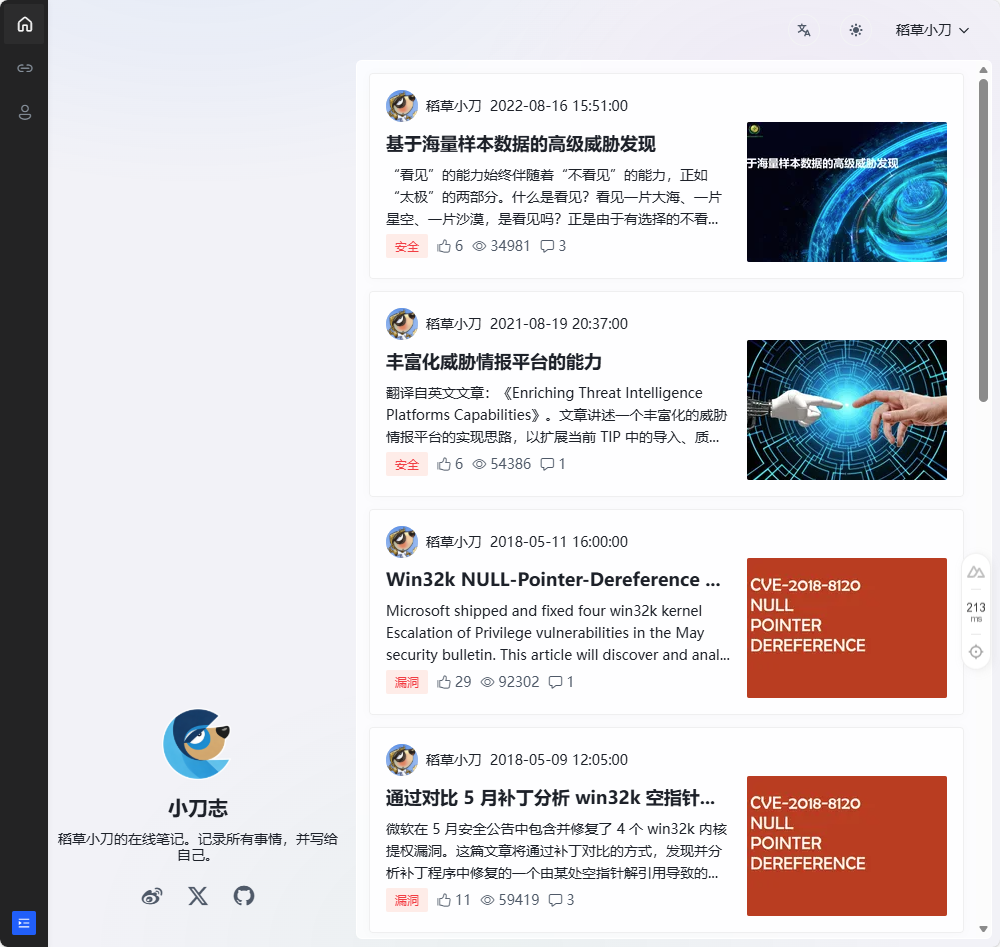The width and height of the screenshot is (1000, 947).
Task: Toggle the sidebar collapse blue button
Action: 24,923
